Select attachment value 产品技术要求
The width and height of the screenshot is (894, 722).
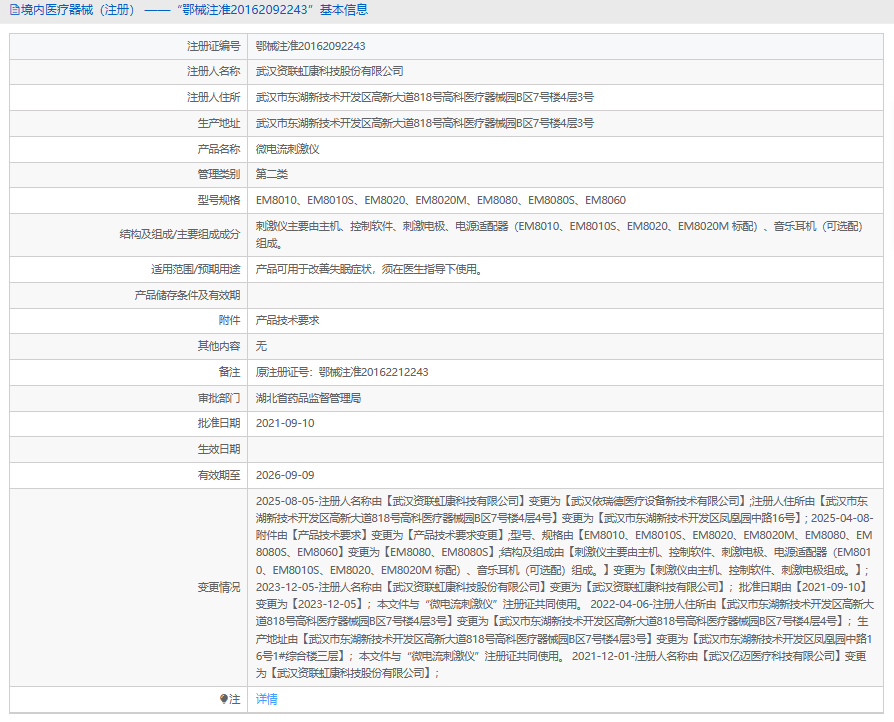click(x=287, y=321)
